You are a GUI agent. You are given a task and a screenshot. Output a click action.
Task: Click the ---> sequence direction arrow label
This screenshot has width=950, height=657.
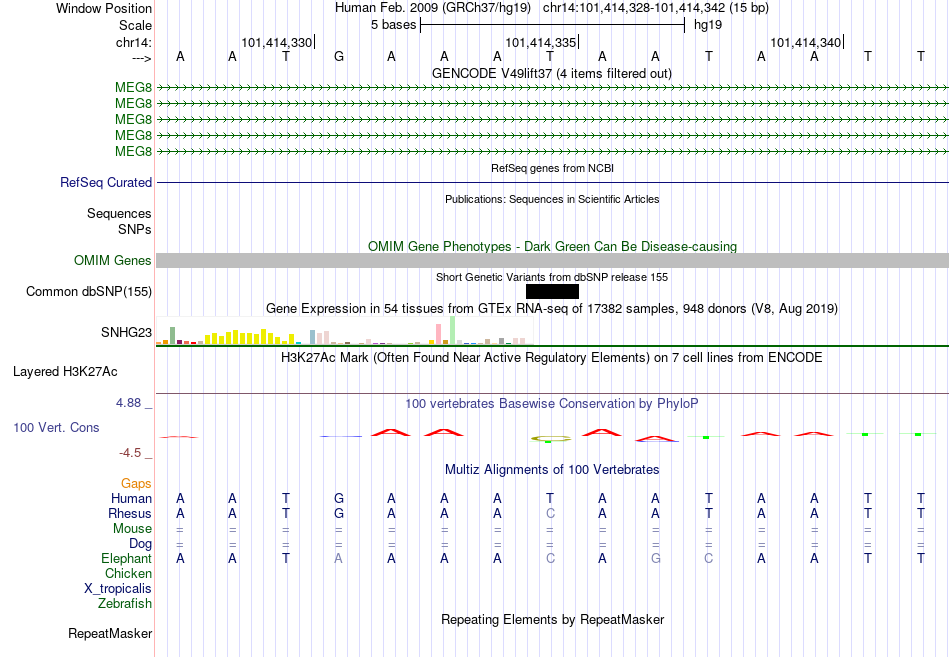[x=141, y=58]
